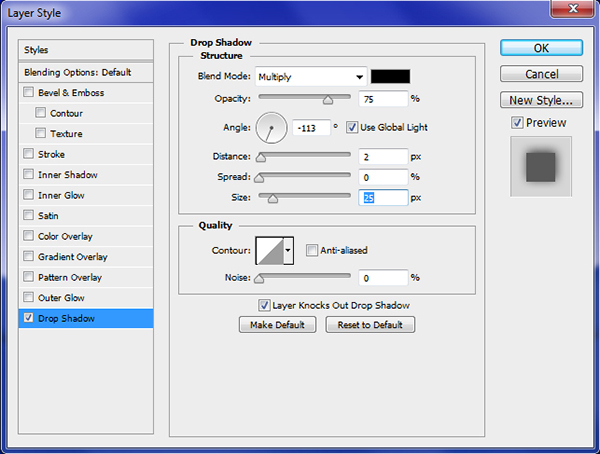Click the Opacity slider handle
Viewport: 600px width, 454px height.
point(327,100)
